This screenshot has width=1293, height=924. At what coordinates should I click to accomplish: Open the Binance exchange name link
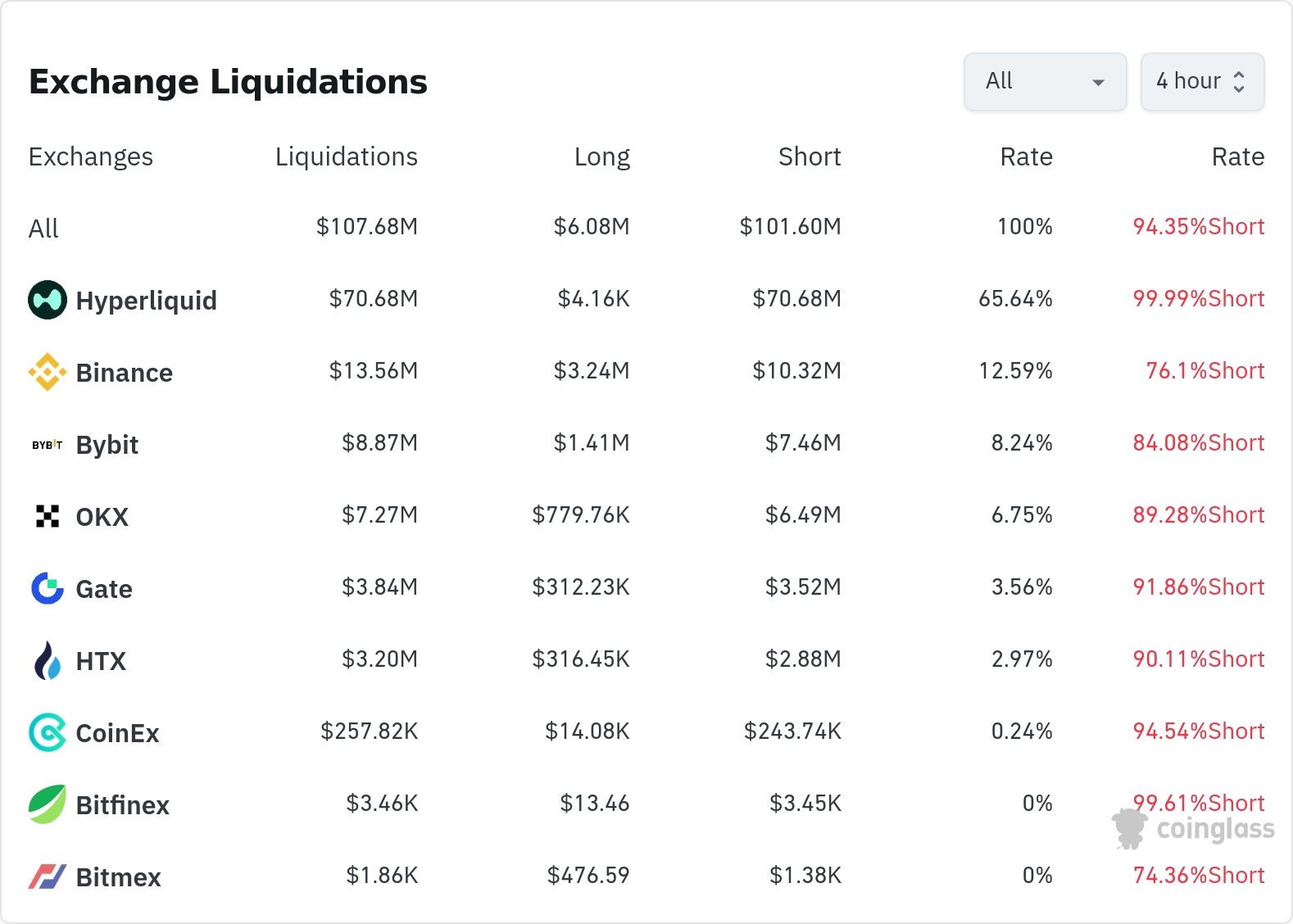click(x=124, y=373)
